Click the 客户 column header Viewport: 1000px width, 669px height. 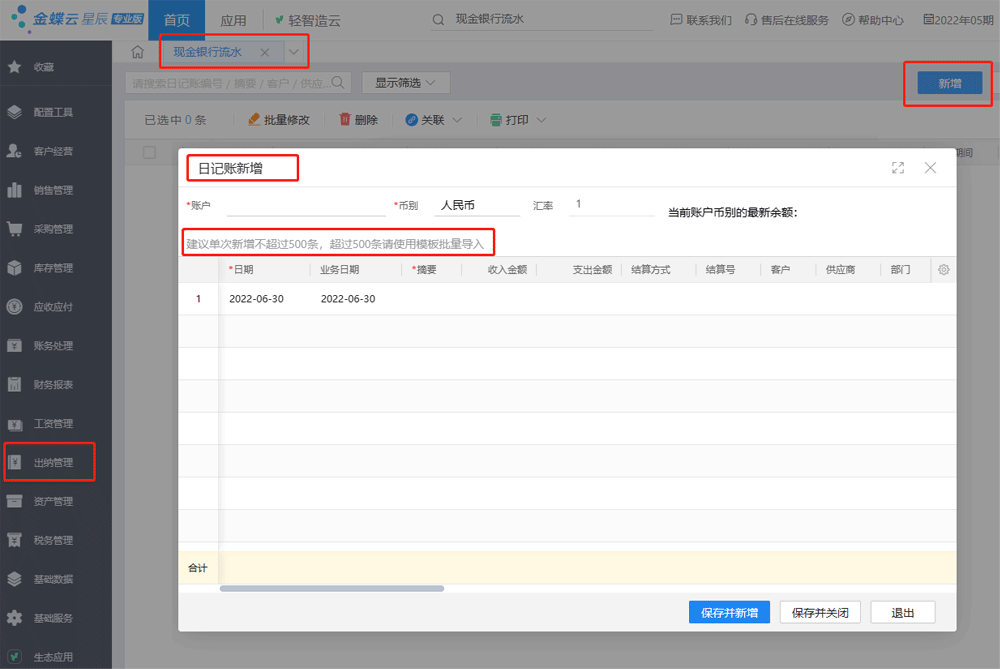[x=780, y=270]
